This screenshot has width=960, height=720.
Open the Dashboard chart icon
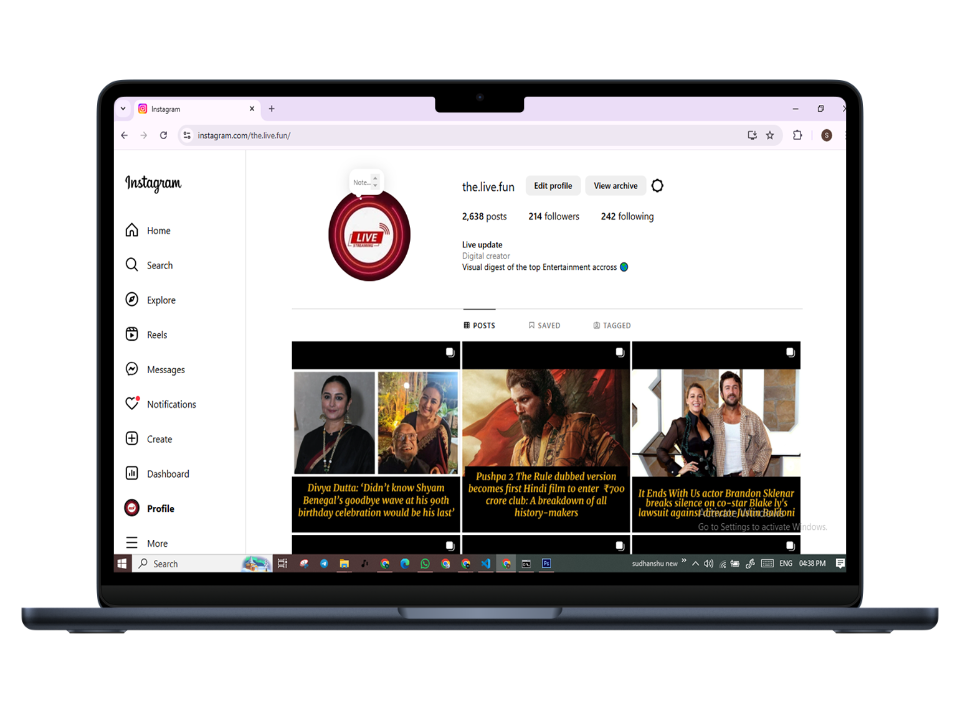(132, 474)
